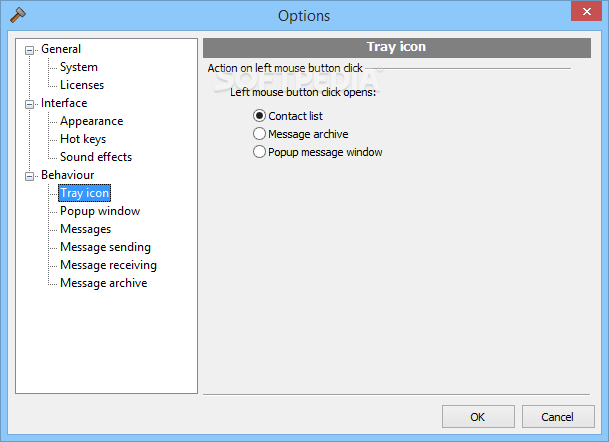
Task: Go to Hot keys settings
Action: click(83, 139)
